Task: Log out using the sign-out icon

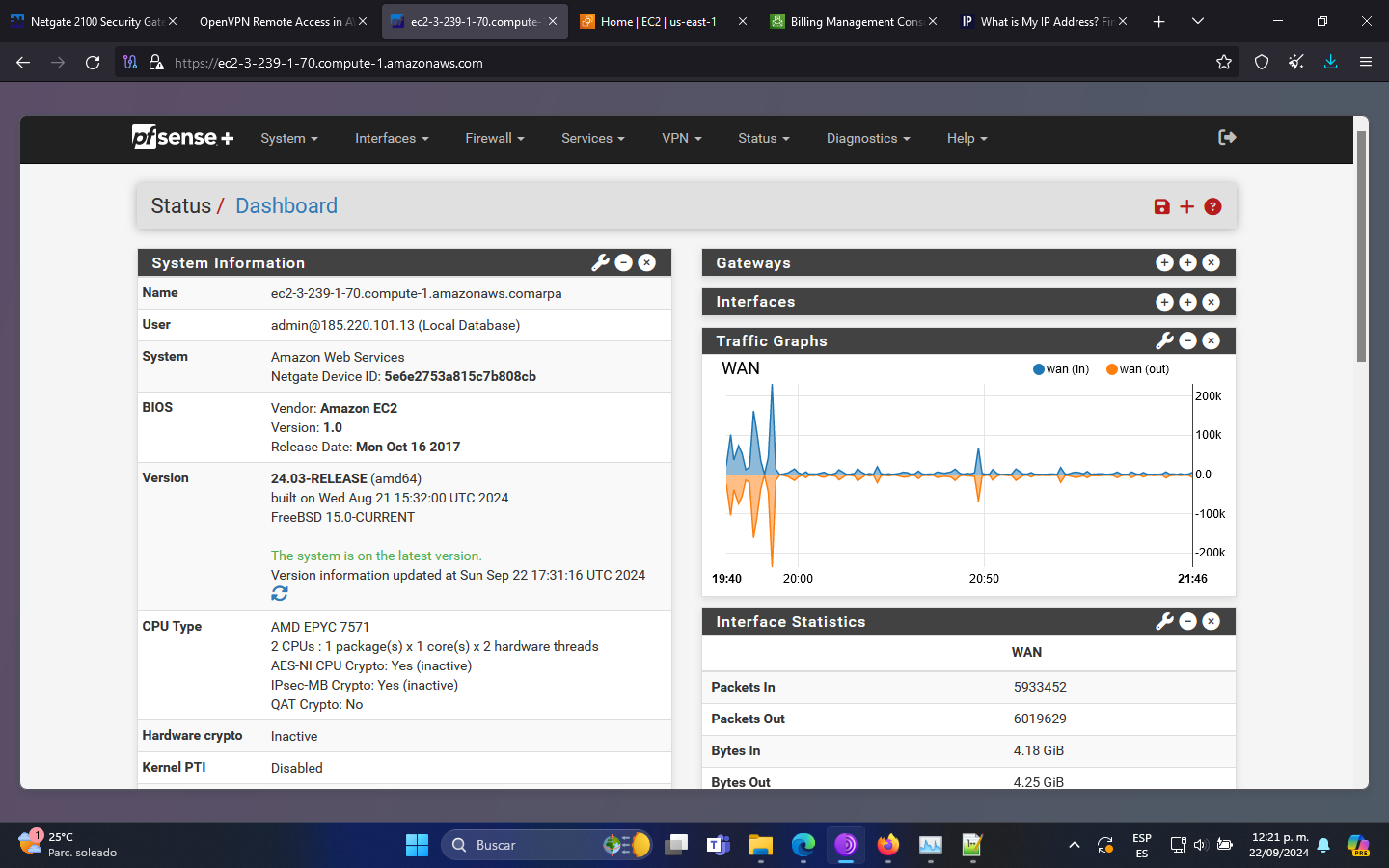Action: tap(1227, 137)
